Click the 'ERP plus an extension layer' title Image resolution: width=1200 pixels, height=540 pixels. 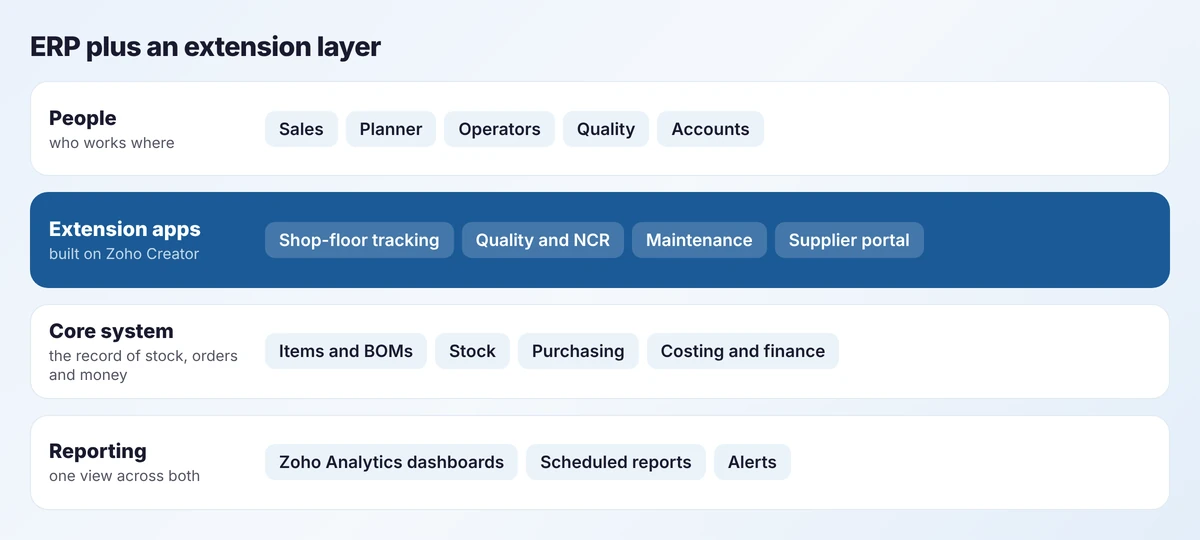(x=205, y=47)
